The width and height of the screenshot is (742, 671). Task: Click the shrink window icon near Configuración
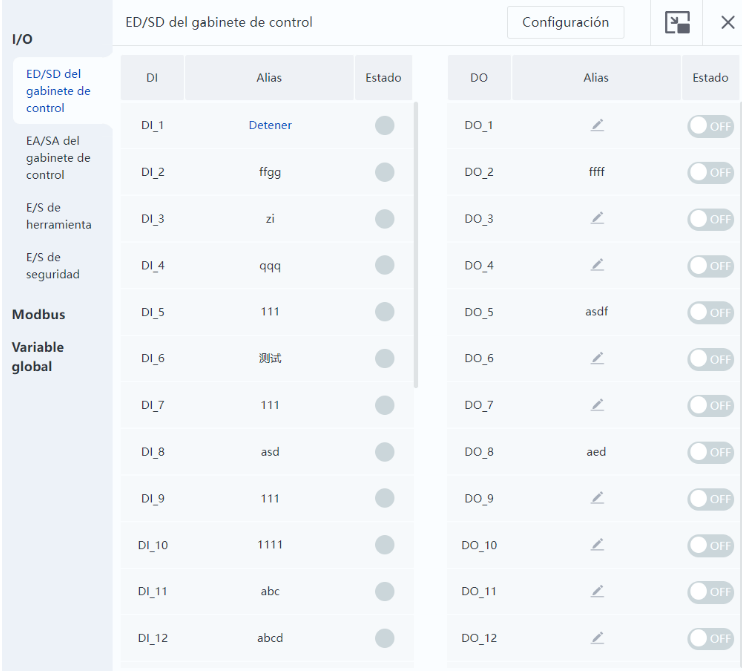(677, 22)
